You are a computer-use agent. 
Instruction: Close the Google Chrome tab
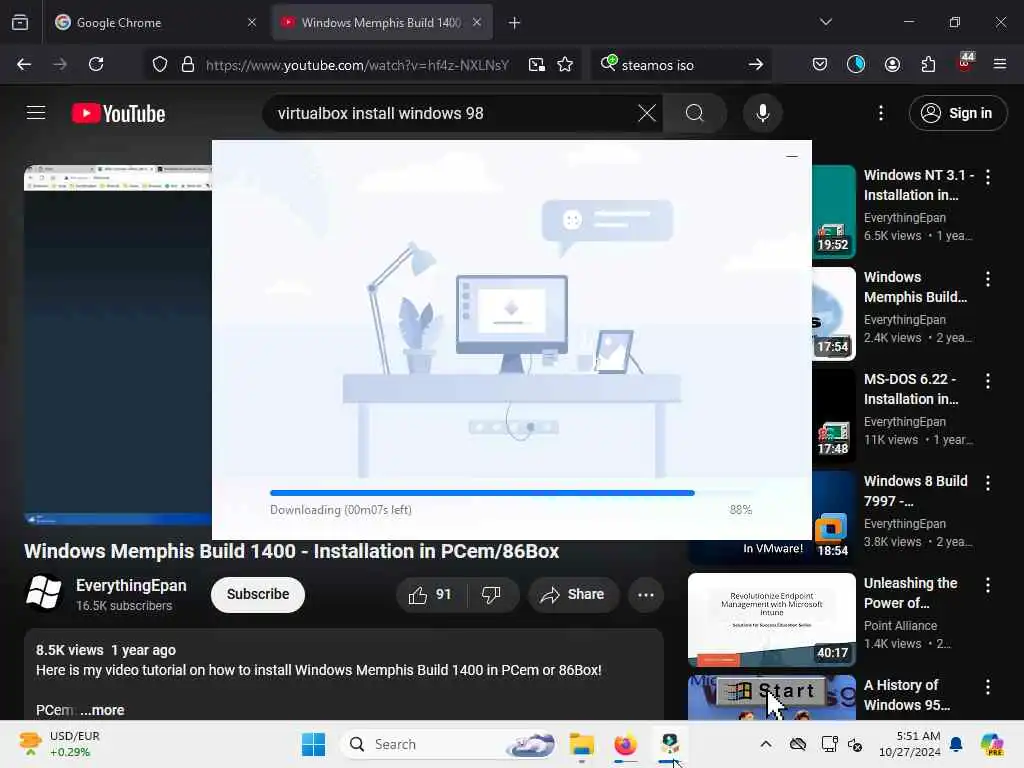252,22
